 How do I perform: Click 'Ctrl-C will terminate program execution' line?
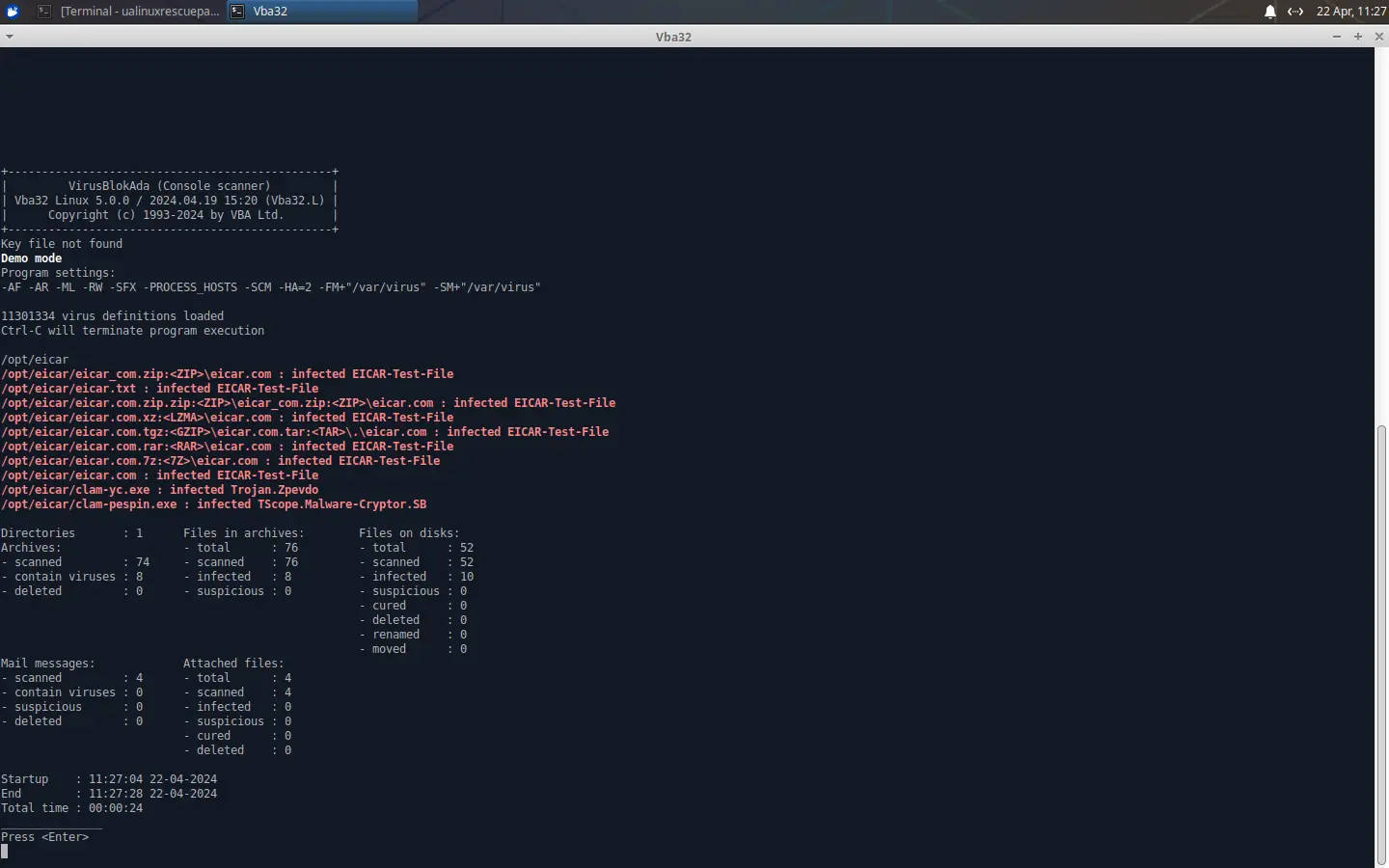[133, 331]
